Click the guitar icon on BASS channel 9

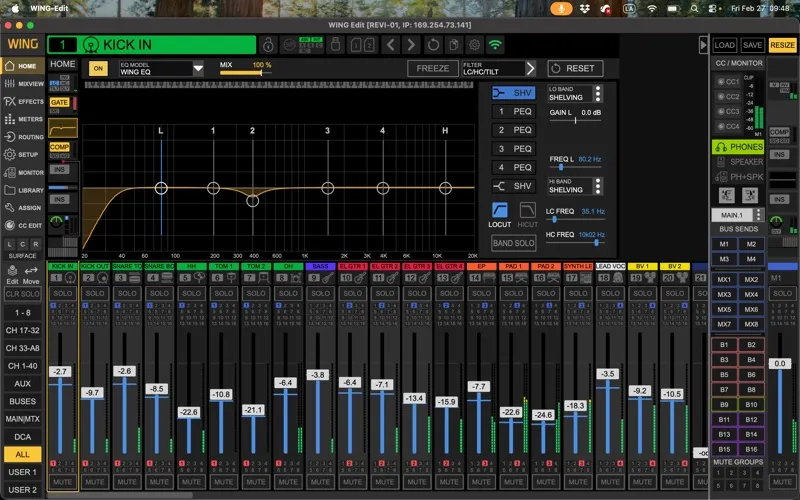click(328, 278)
